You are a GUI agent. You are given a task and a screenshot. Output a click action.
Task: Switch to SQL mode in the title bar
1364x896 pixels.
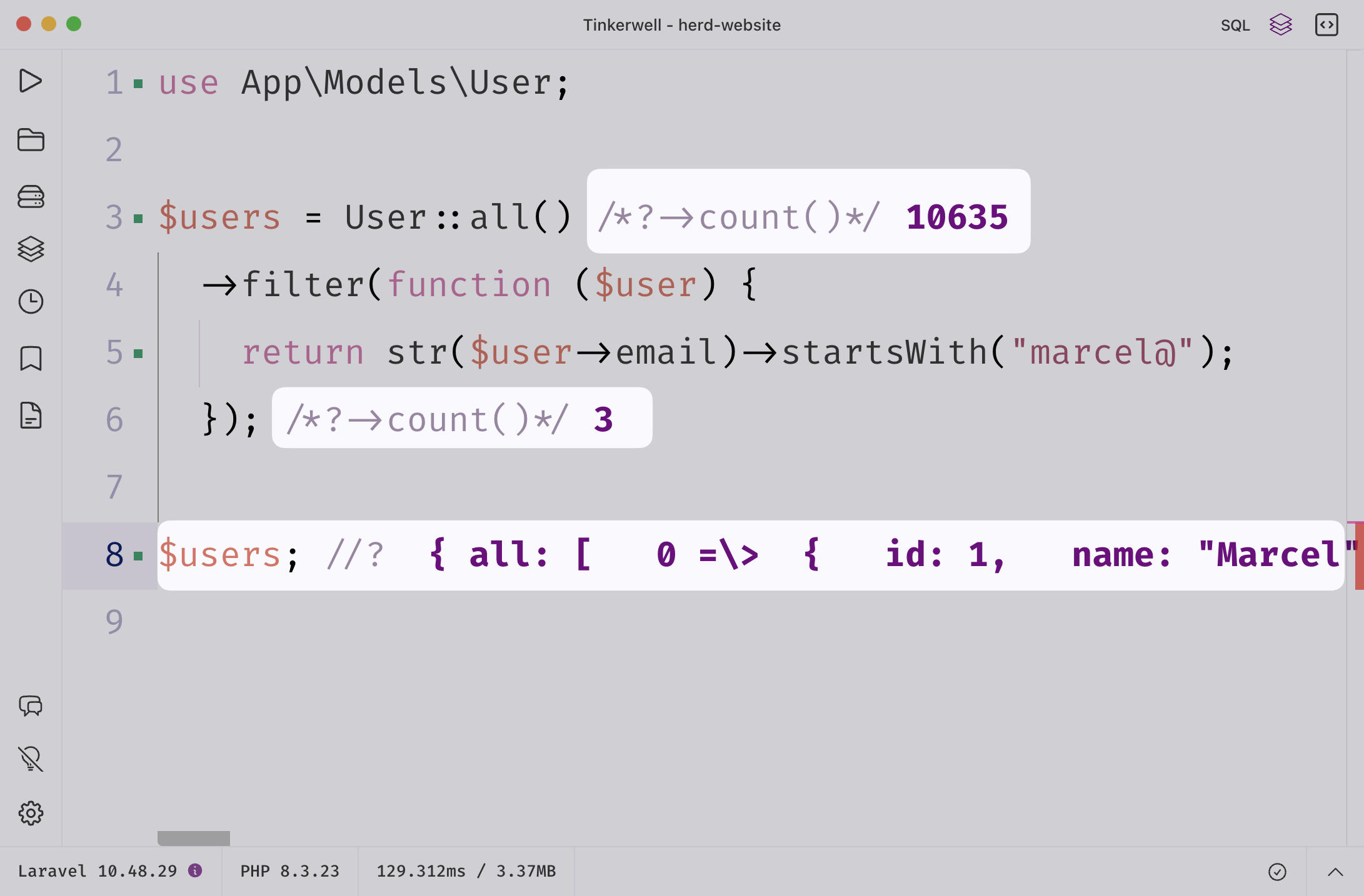(1235, 26)
